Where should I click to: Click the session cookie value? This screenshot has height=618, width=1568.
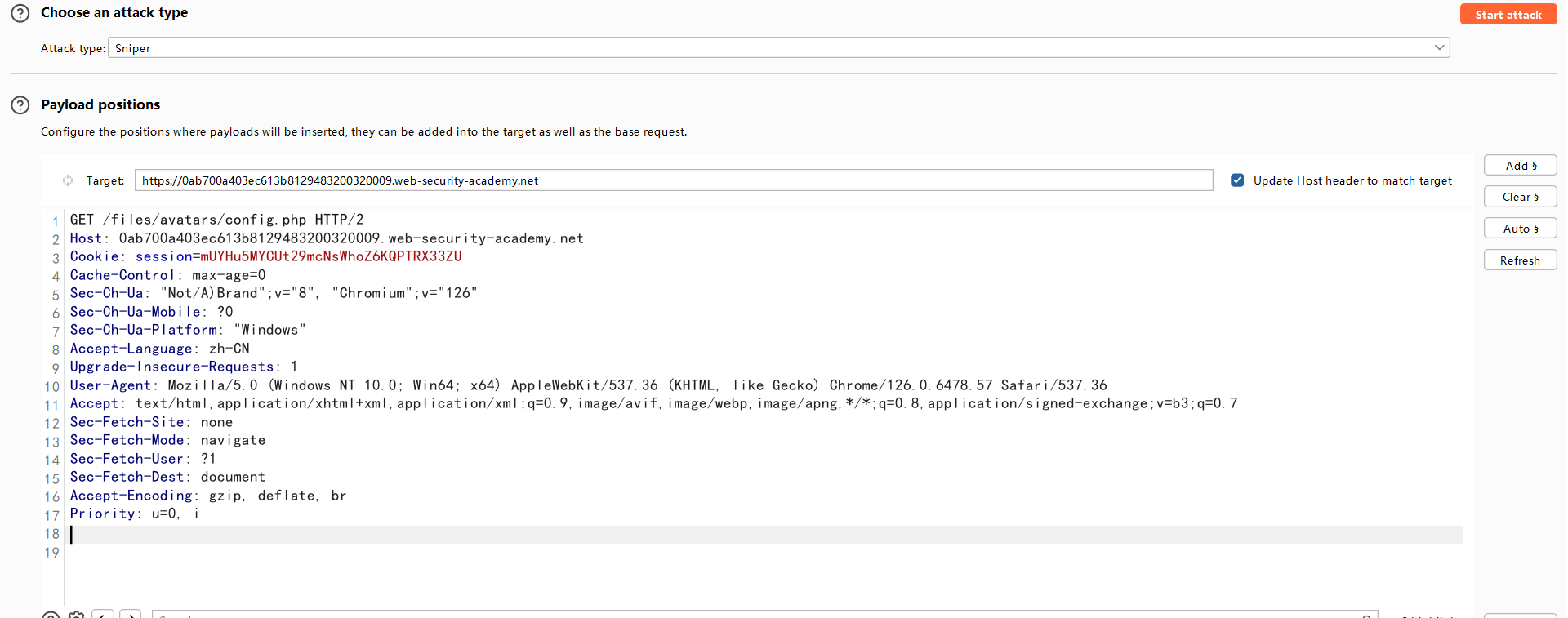(331, 256)
